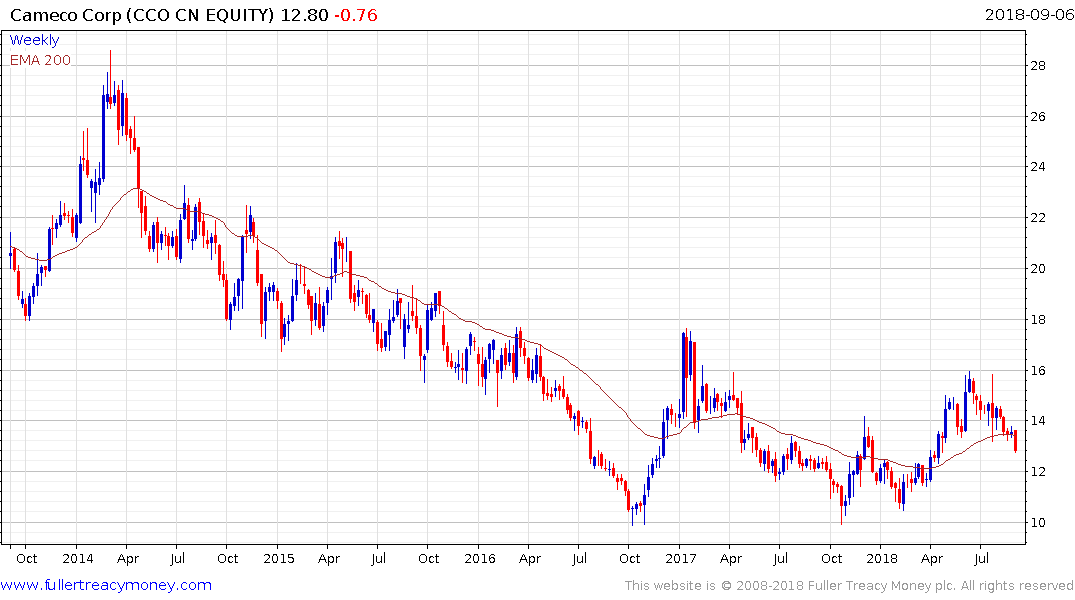Click the 'EMA 200' legend label

40,60
